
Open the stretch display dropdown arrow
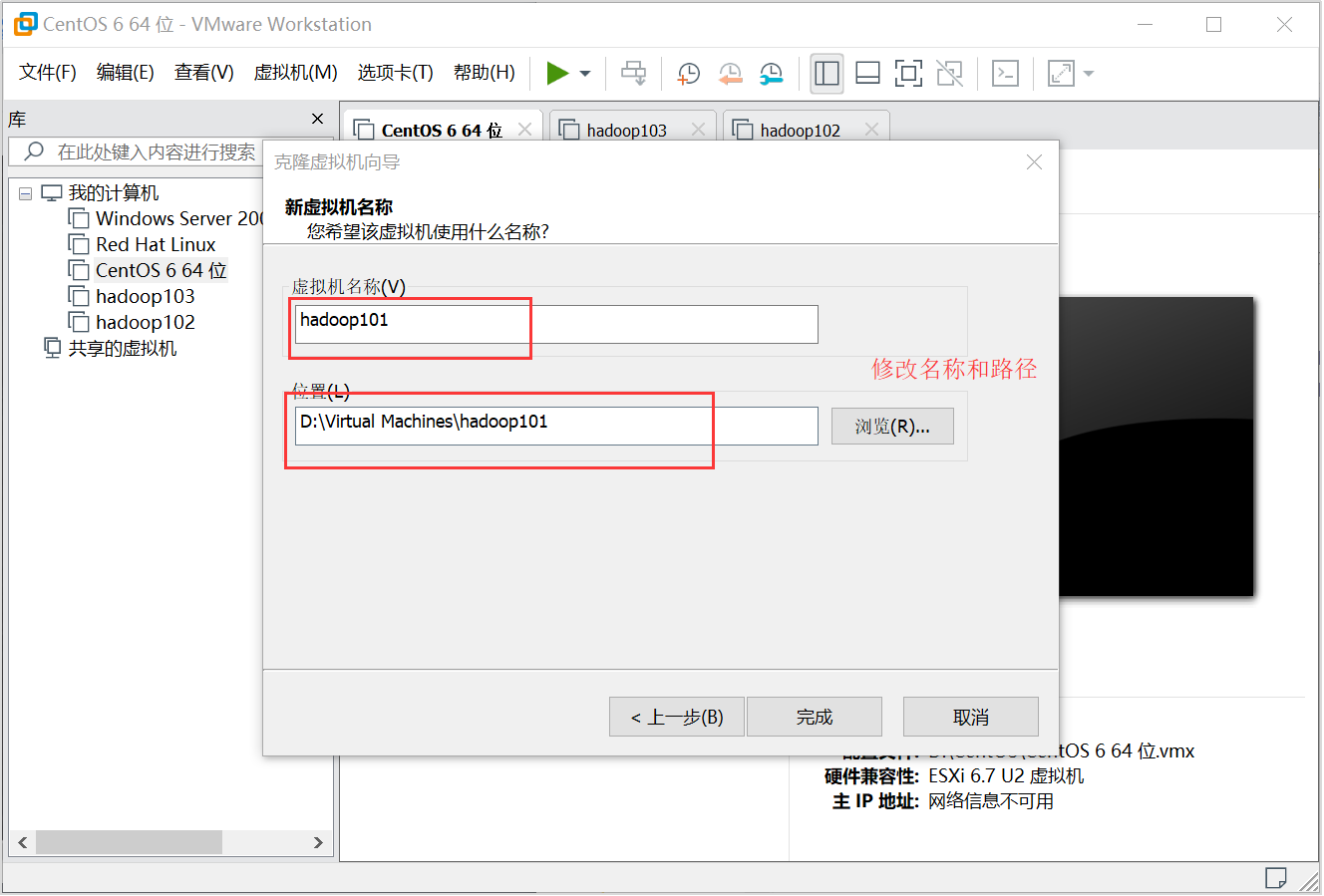click(1088, 74)
